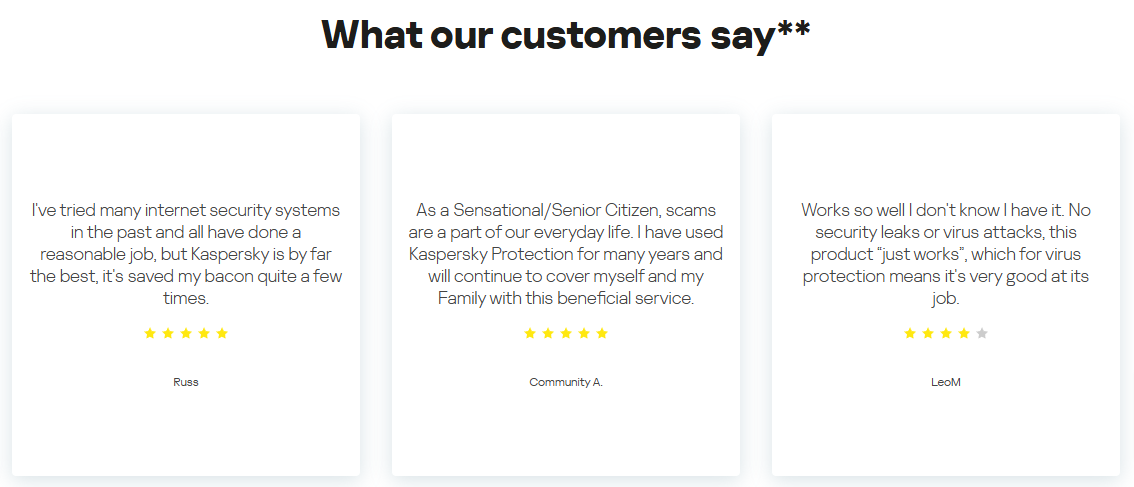Click the reviewer name Russ

[186, 382]
